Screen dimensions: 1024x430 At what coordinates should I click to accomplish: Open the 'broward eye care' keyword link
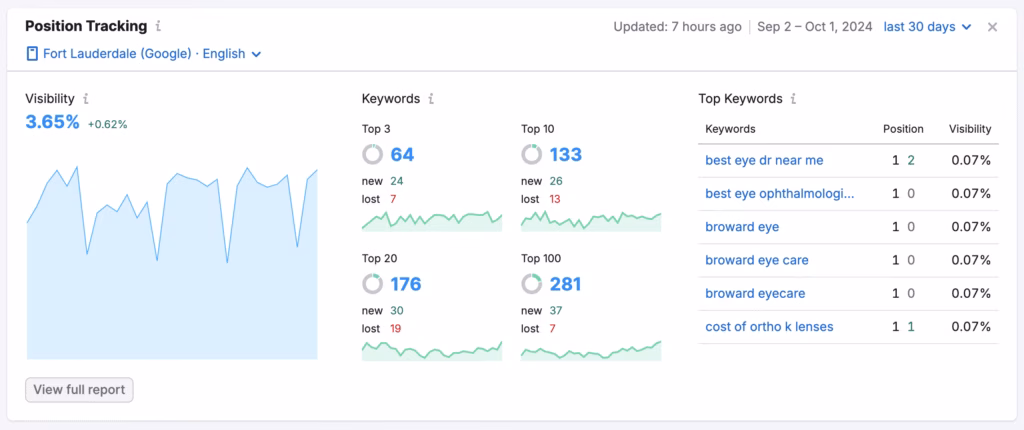pos(757,260)
